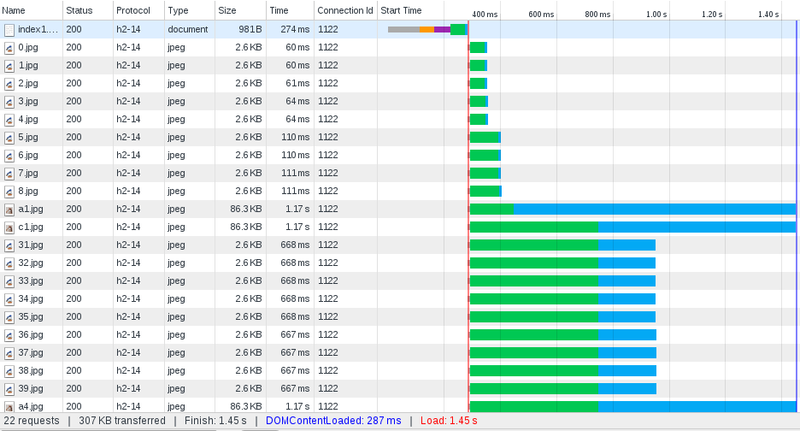Click the DOMContentLoaded: 287 ms summary

(333, 421)
